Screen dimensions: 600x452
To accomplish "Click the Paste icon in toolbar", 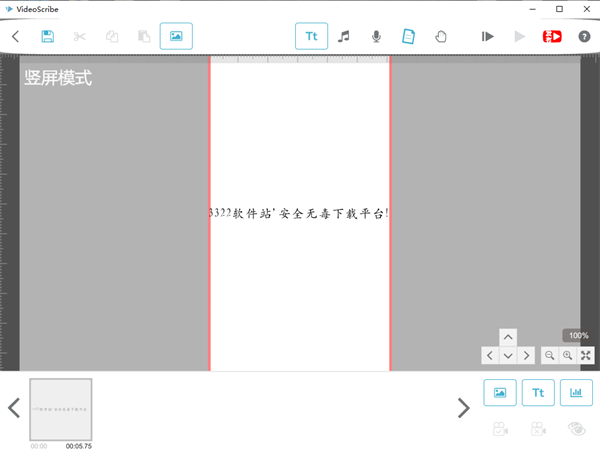I will (144, 36).
